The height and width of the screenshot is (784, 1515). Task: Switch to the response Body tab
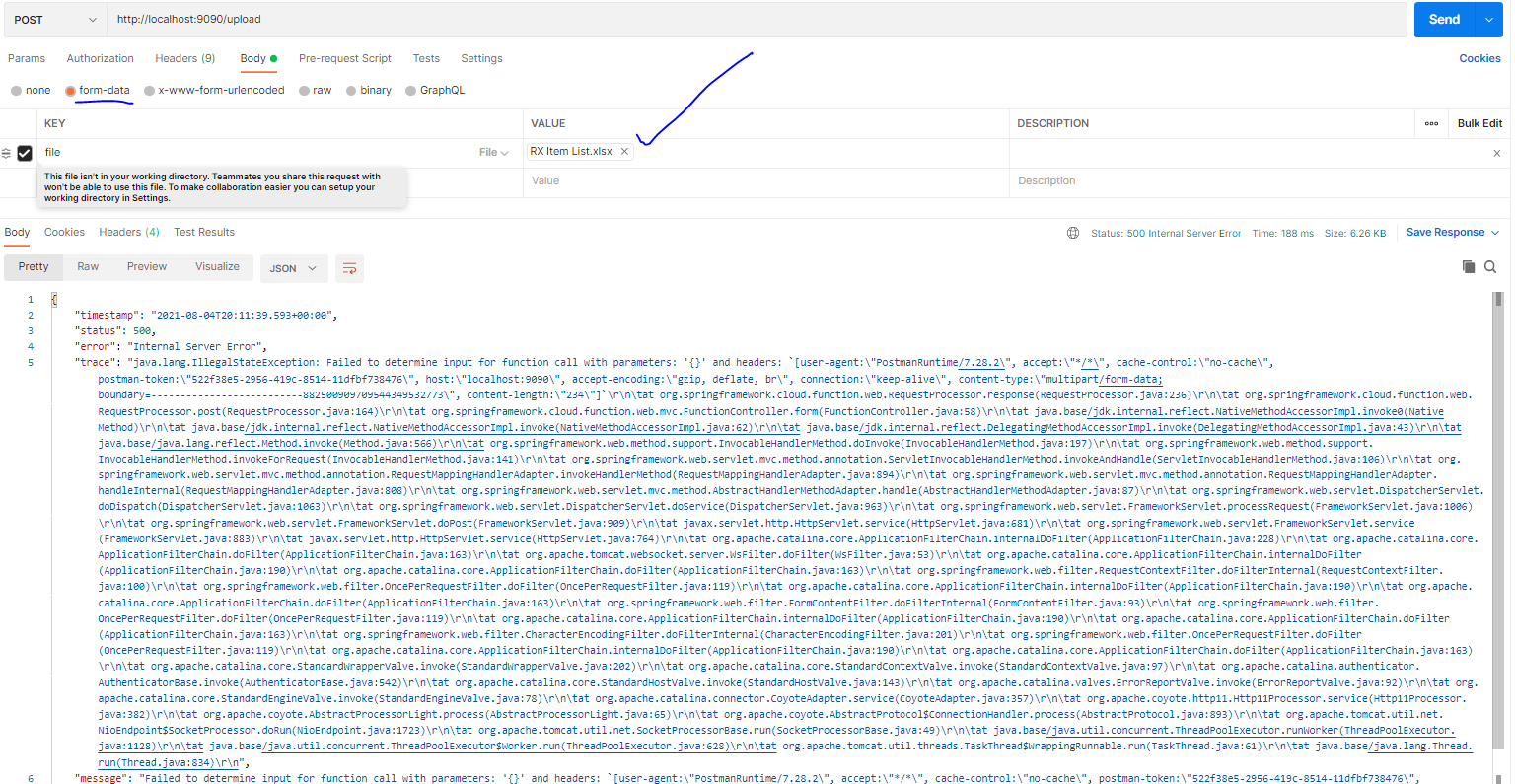click(x=17, y=232)
